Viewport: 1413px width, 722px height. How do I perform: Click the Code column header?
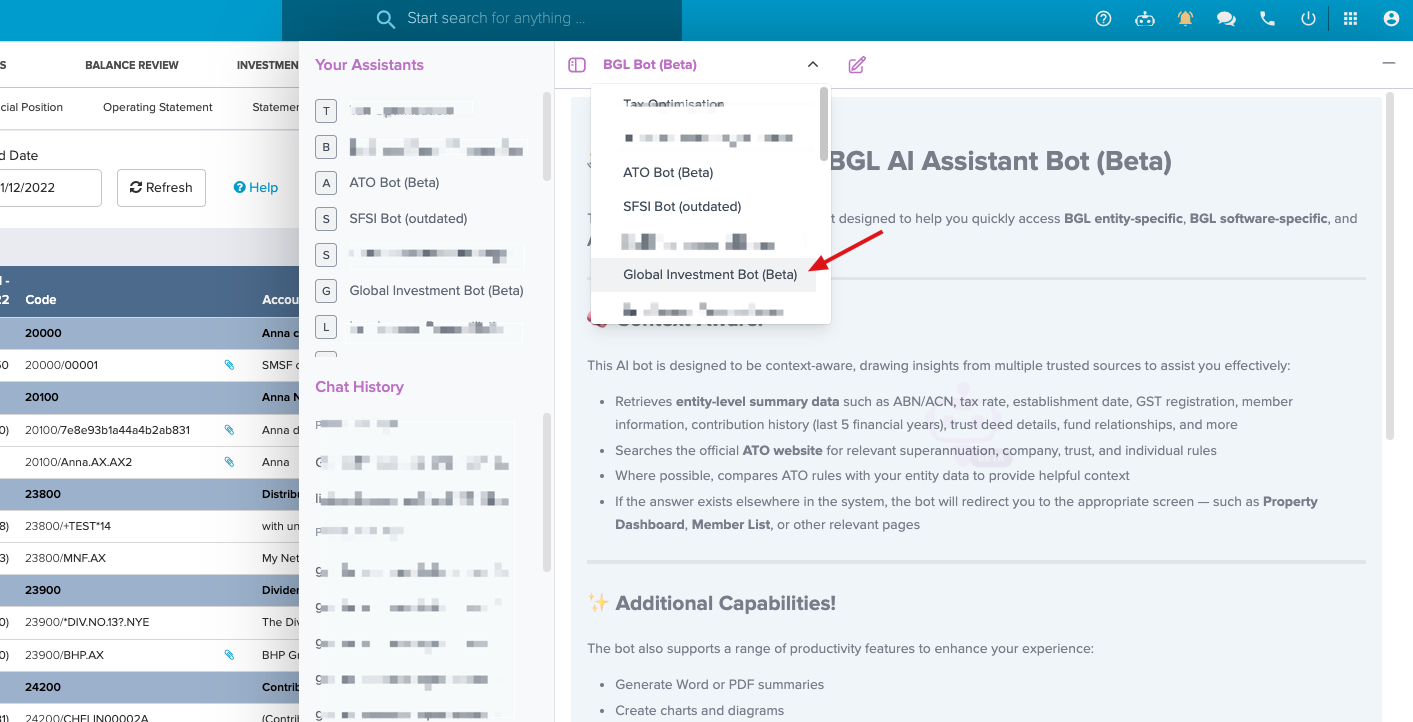41,300
